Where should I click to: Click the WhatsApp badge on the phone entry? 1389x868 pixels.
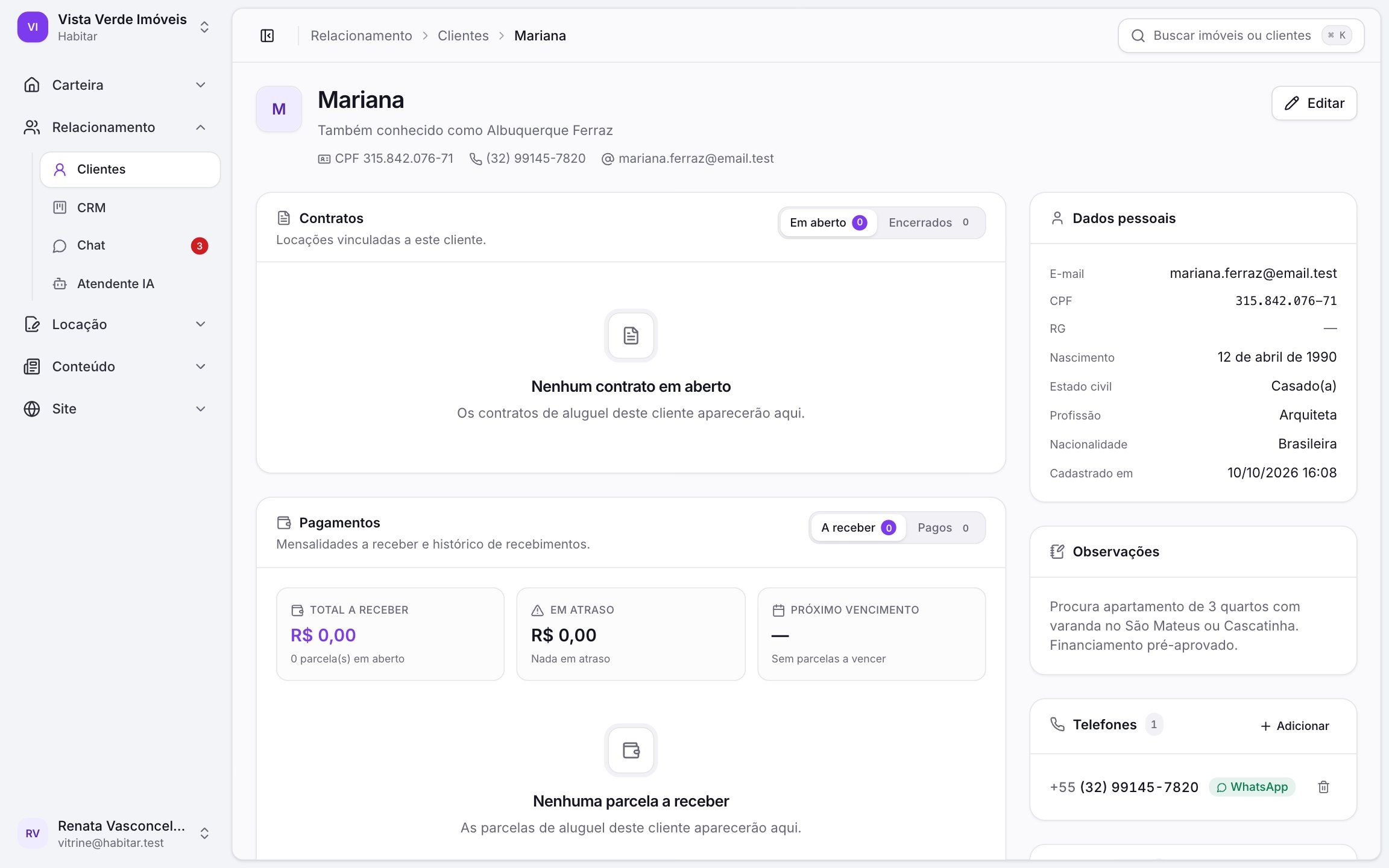[1252, 787]
